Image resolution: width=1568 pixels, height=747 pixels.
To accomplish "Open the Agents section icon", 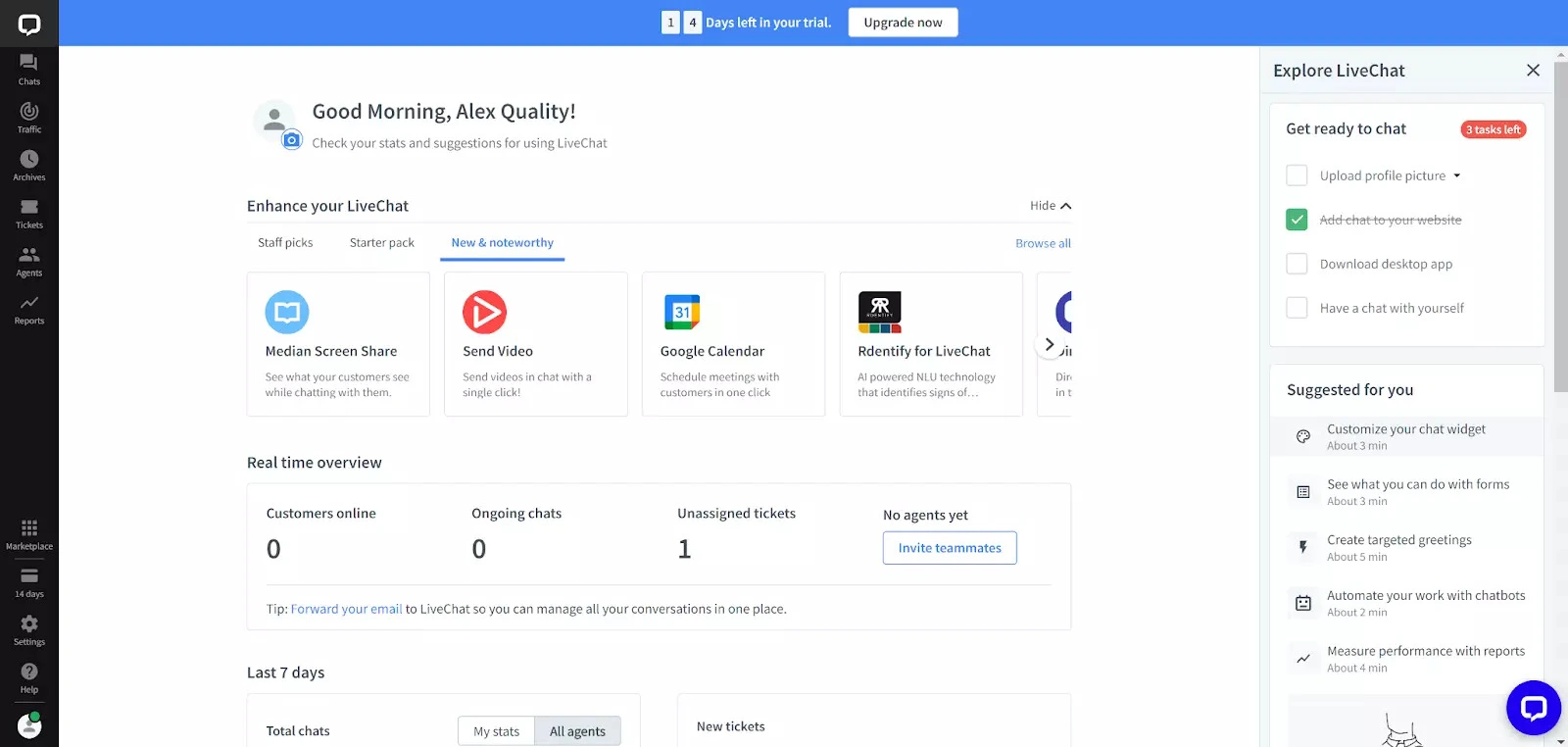I will (29, 254).
